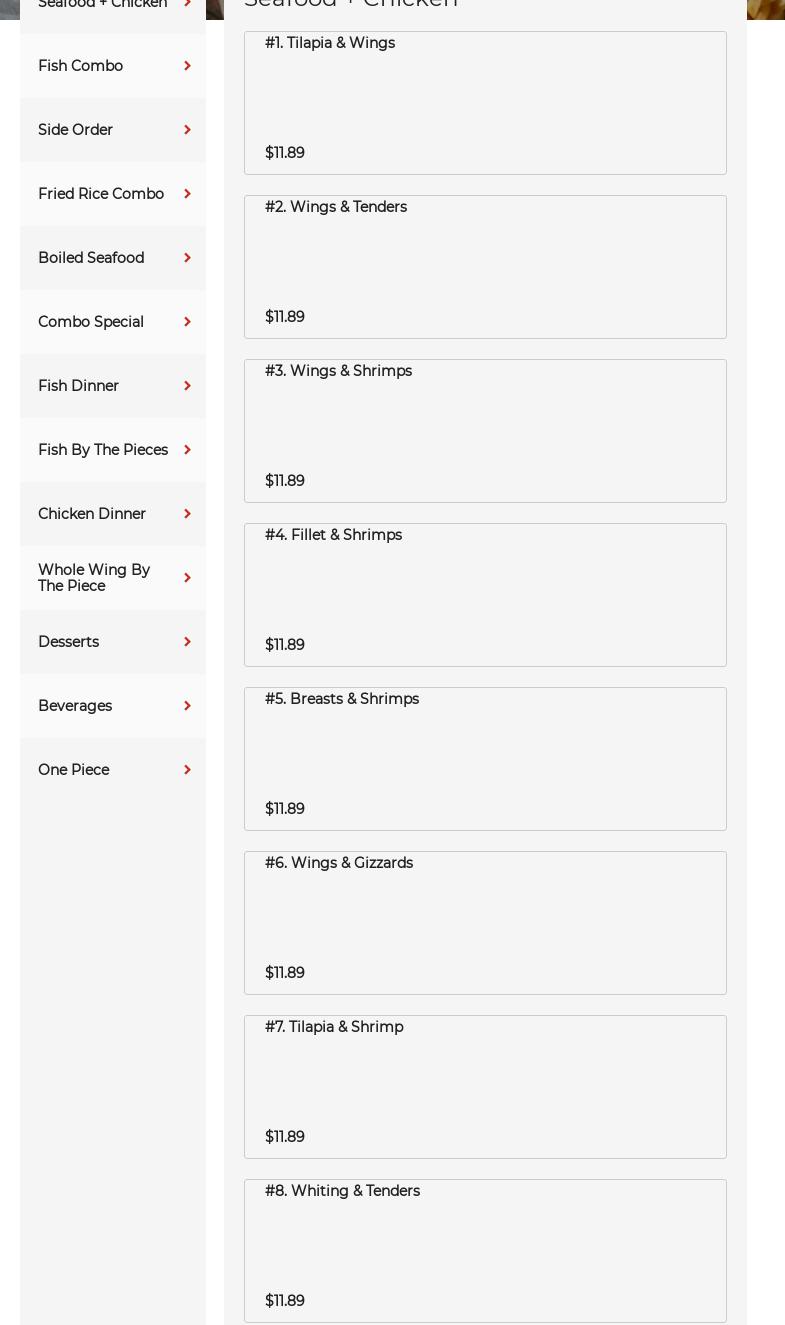Viewport: 785px width, 1325px height.
Task: Choose #6. Wings & Gizzards card
Action: (485, 923)
